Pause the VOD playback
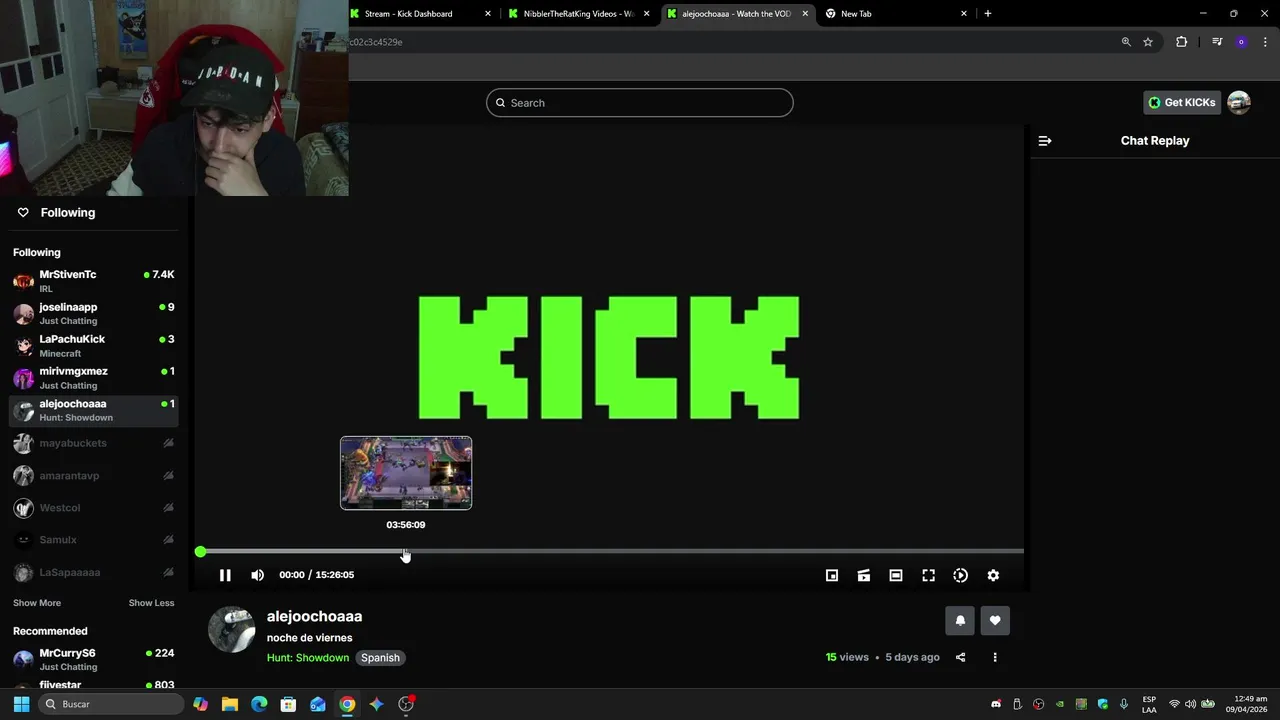The image size is (1280, 720). pos(225,575)
